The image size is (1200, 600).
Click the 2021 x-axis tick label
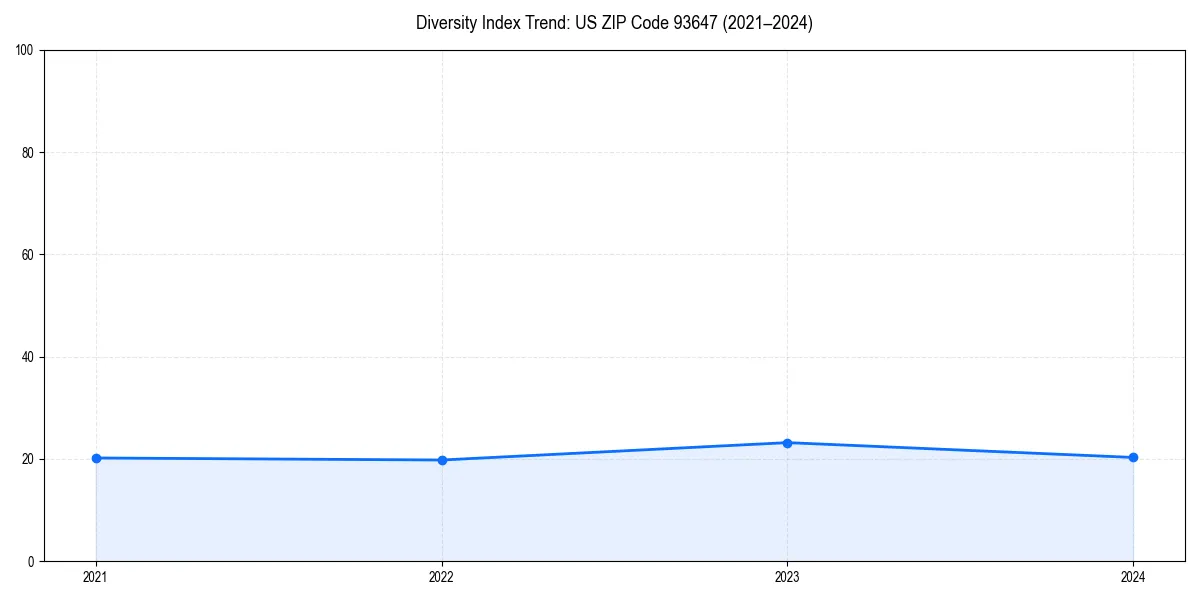click(96, 576)
